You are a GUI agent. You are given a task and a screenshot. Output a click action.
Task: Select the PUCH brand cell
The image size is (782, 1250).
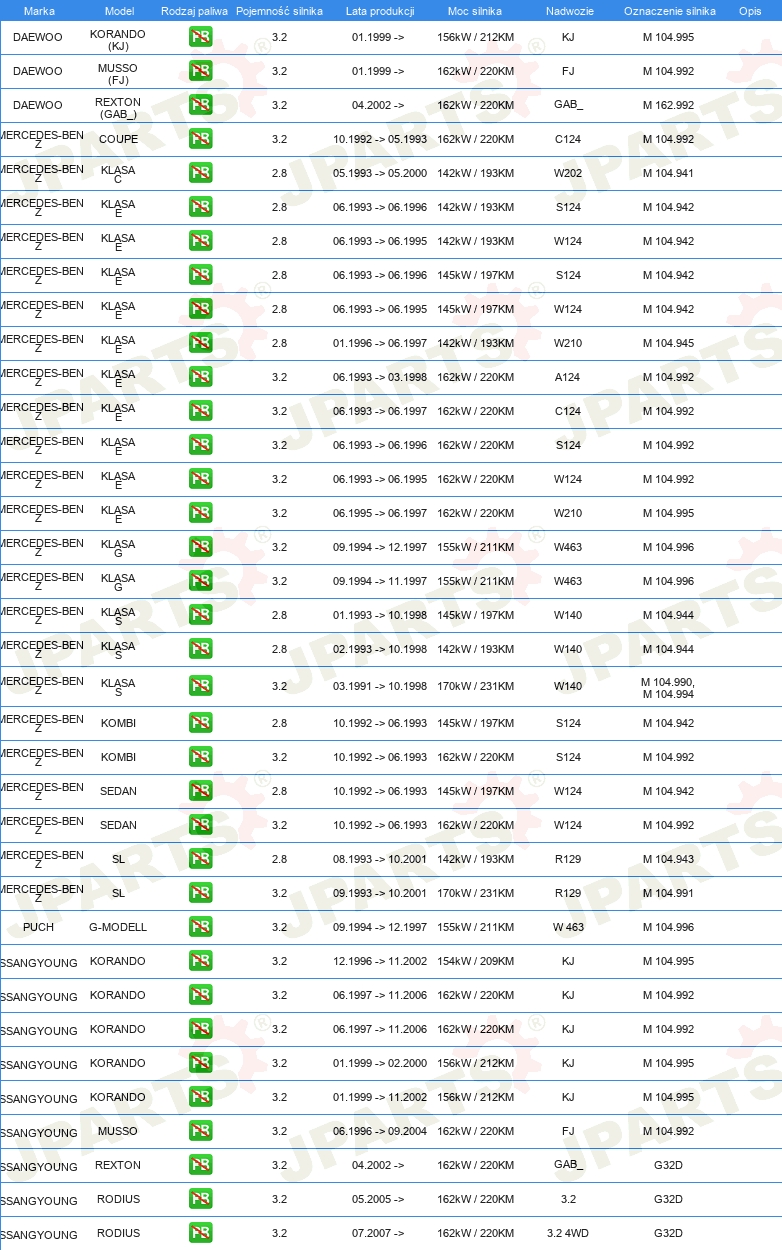(38, 928)
